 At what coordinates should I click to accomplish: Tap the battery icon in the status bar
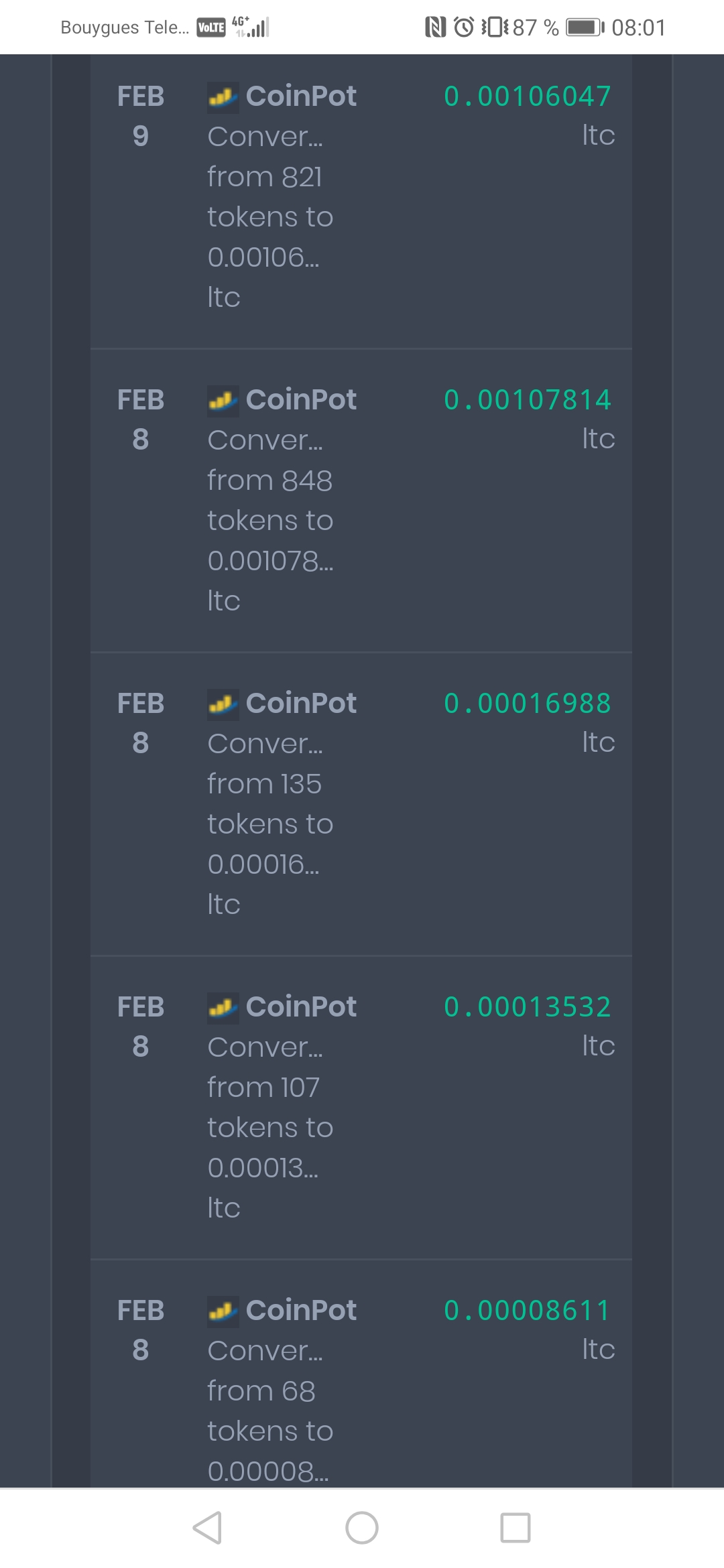click(x=585, y=27)
